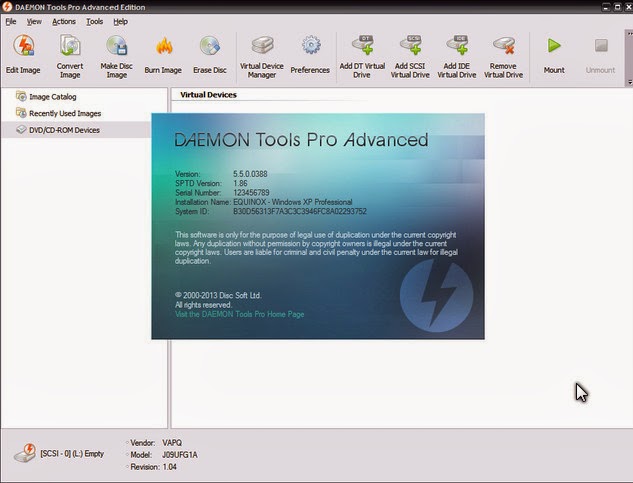Image resolution: width=633 pixels, height=483 pixels.
Task: Click the EQUINOX installation name text
Action: [293, 202]
